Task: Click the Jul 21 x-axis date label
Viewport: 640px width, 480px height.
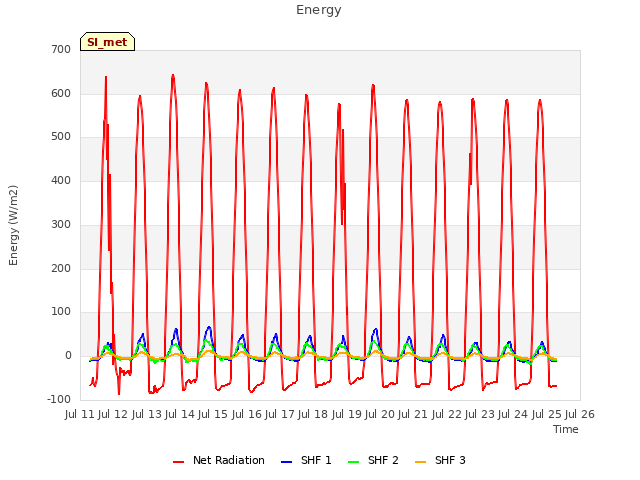Action: pos(413,415)
